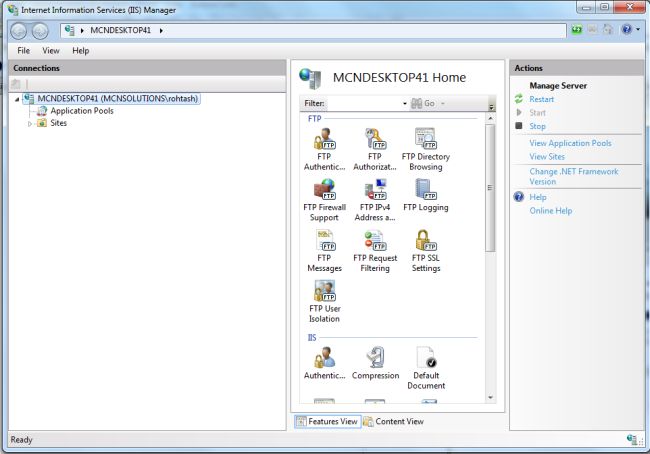Viewport: 650px width, 454px height.
Task: Click the Help link in Actions
Action: pos(538,197)
